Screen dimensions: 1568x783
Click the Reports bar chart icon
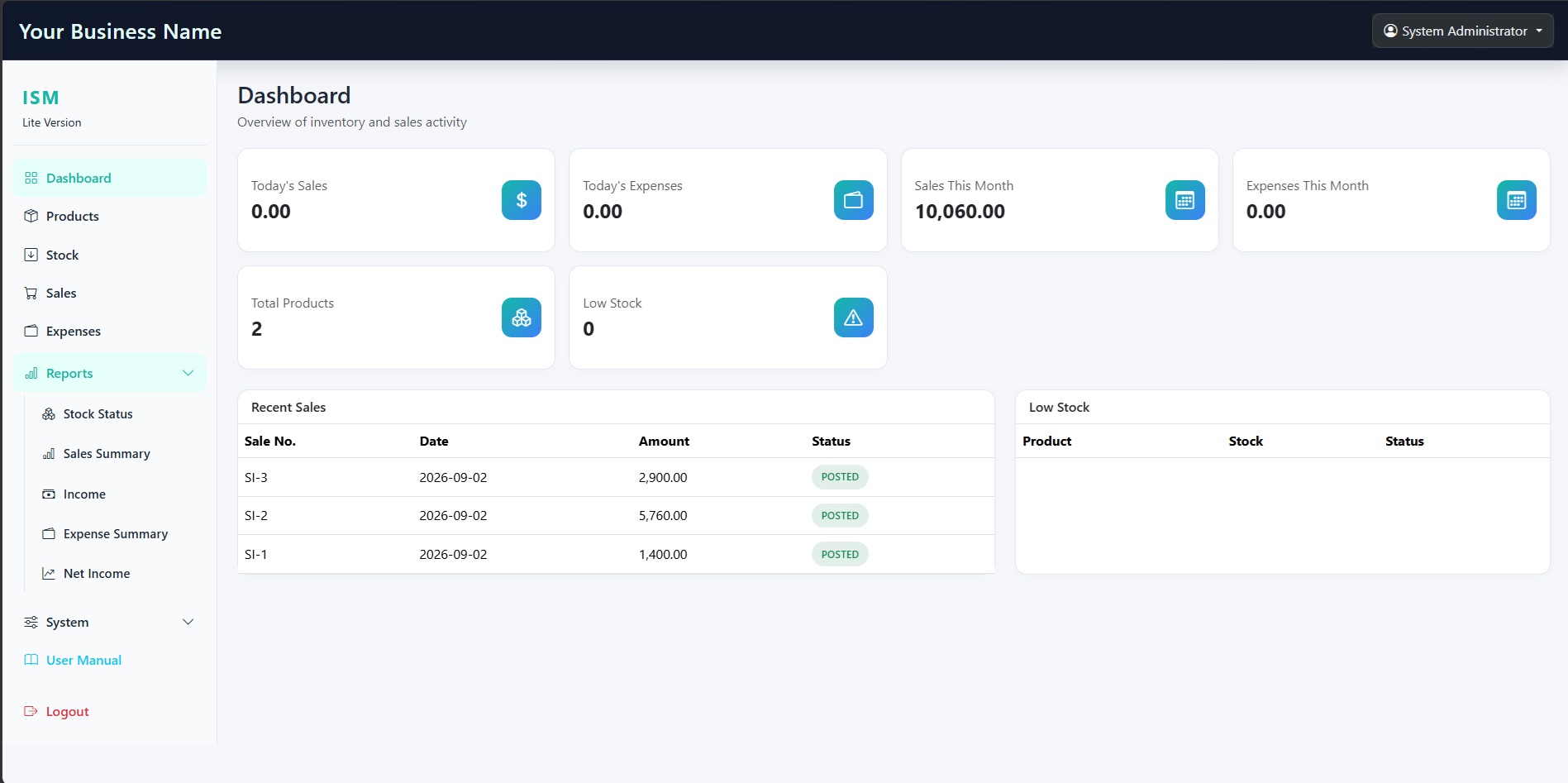(x=31, y=373)
